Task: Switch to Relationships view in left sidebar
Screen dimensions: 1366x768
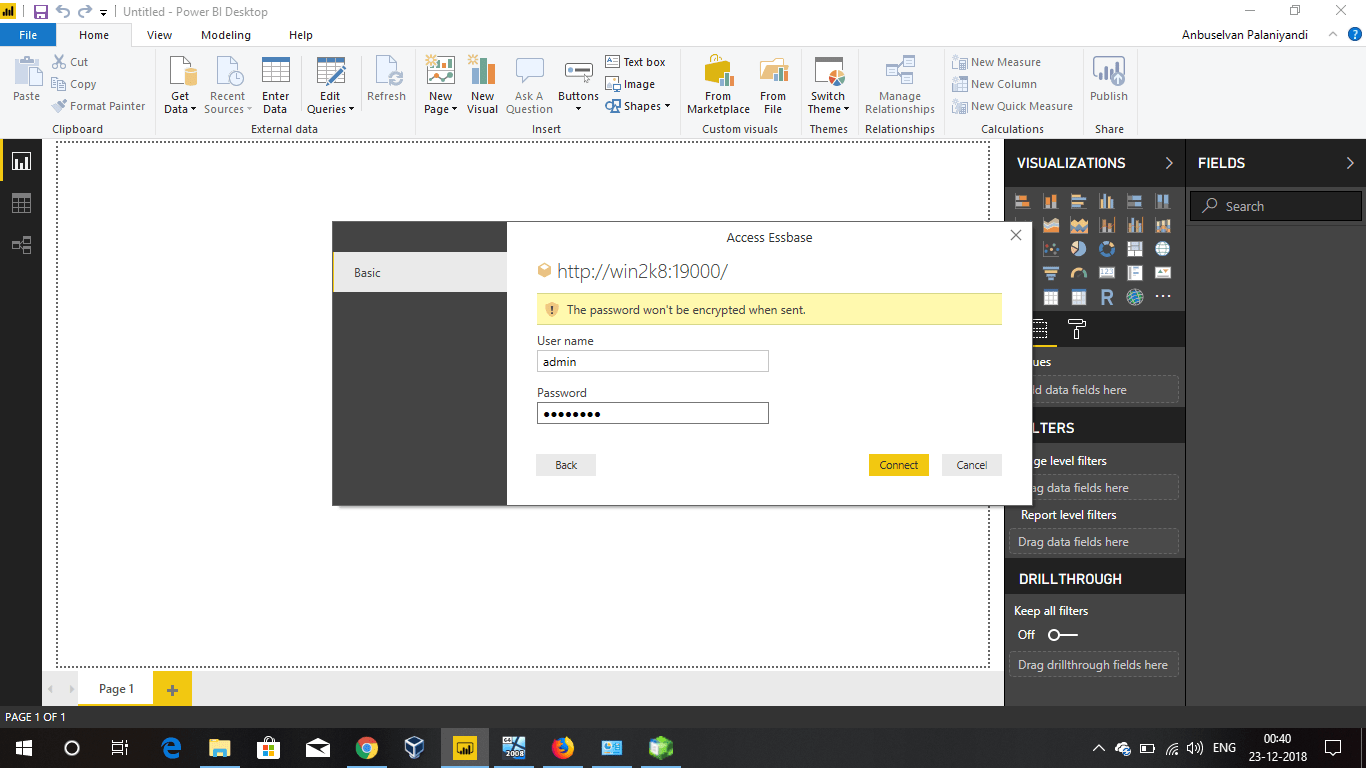Action: [21, 245]
